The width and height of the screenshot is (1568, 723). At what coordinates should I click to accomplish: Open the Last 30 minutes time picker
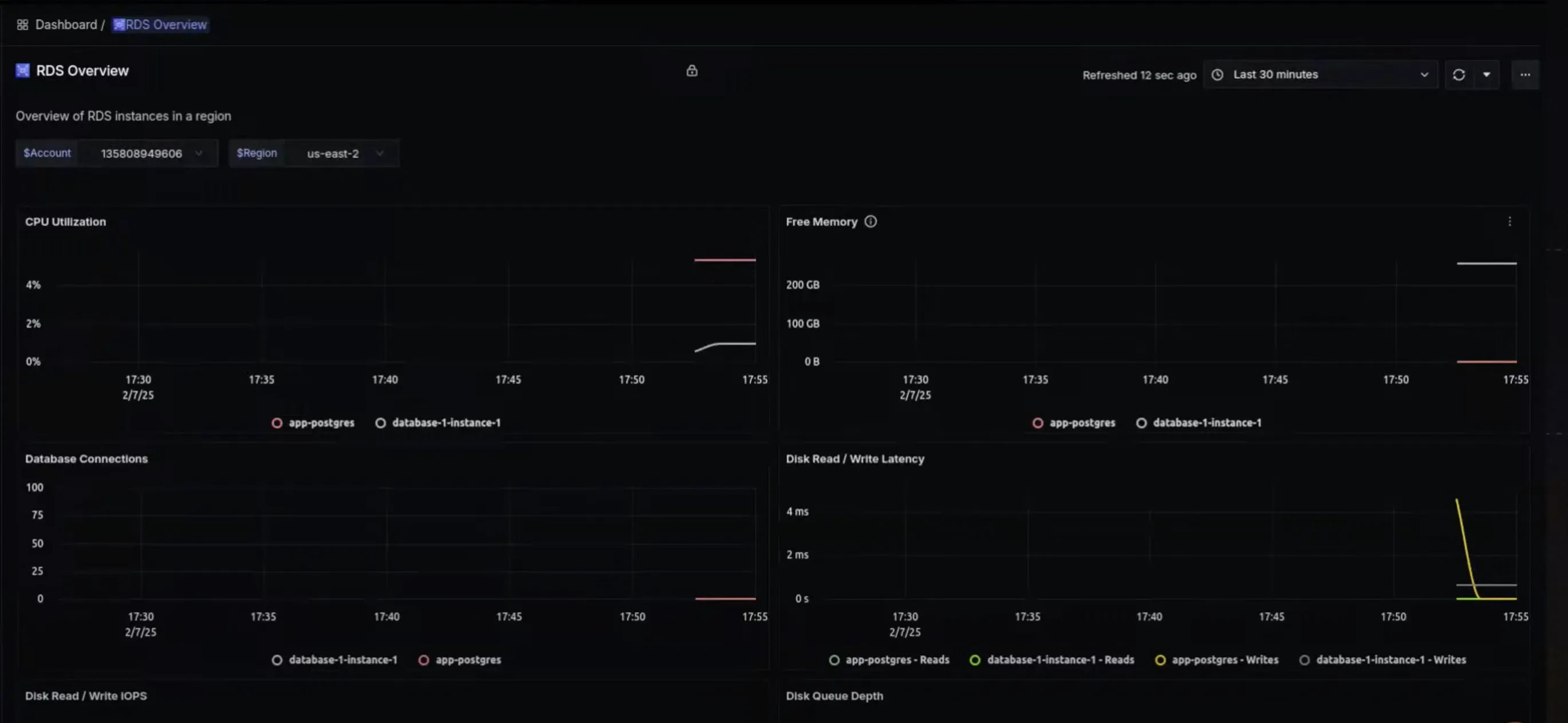click(x=1320, y=75)
